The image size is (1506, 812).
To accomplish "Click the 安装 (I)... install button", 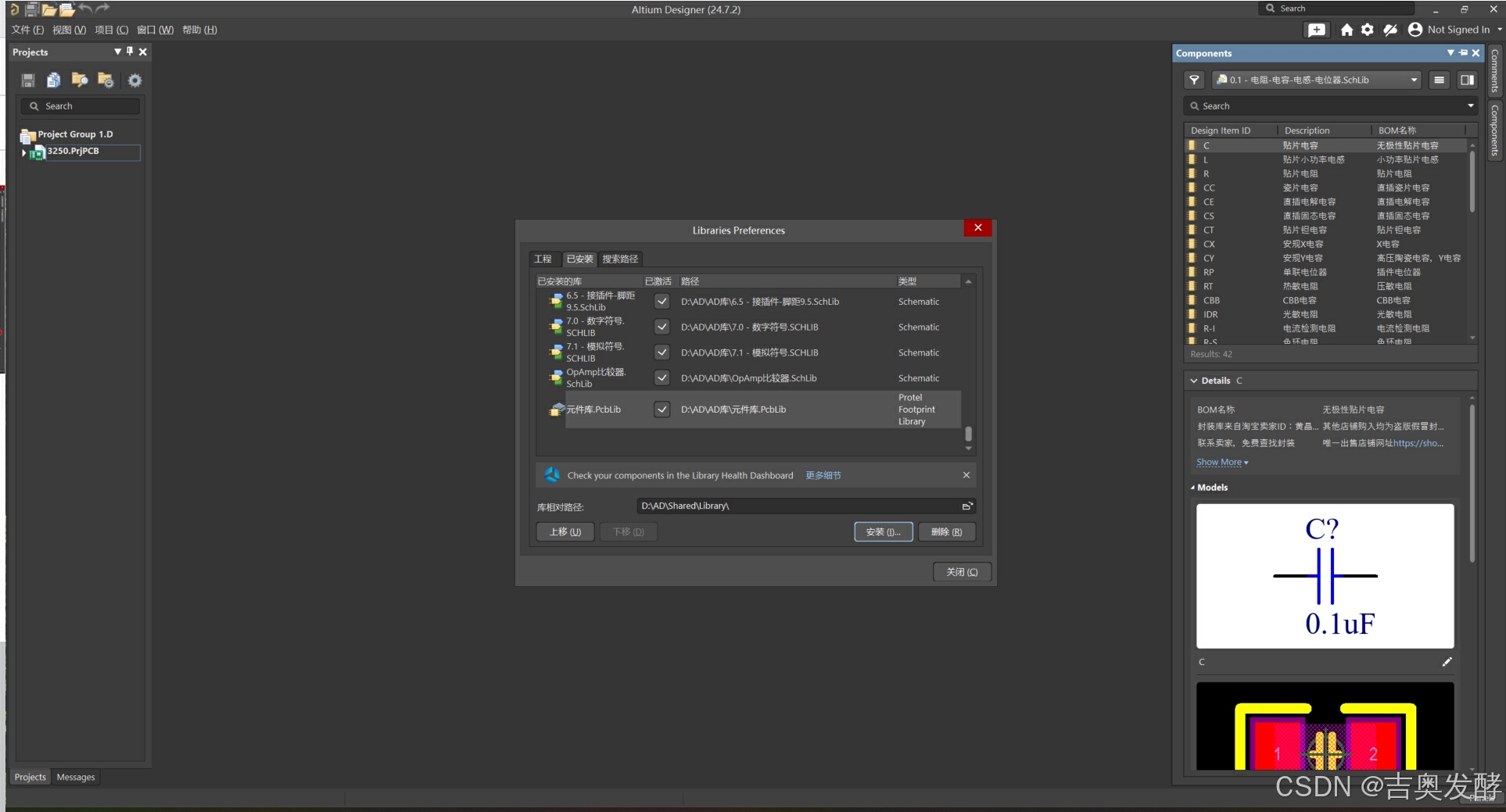I will click(883, 532).
